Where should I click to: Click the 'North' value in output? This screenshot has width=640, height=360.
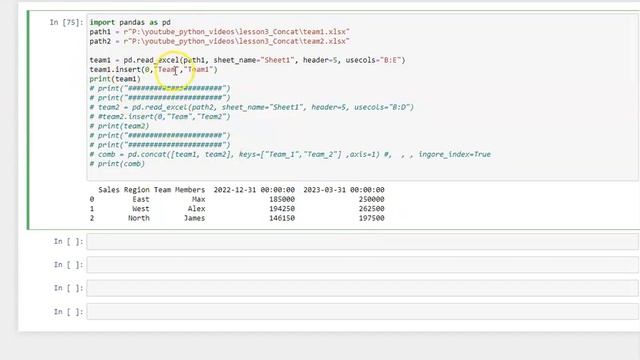[x=139, y=218]
